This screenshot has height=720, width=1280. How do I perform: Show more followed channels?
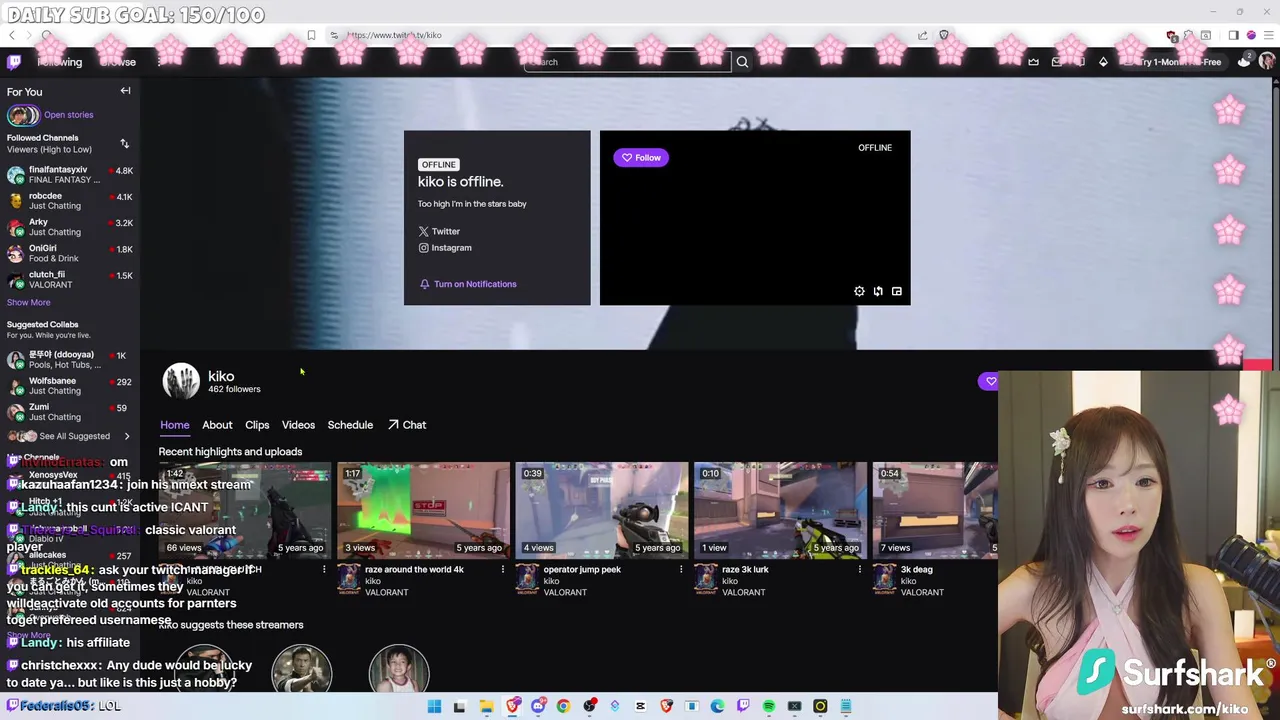(x=28, y=302)
